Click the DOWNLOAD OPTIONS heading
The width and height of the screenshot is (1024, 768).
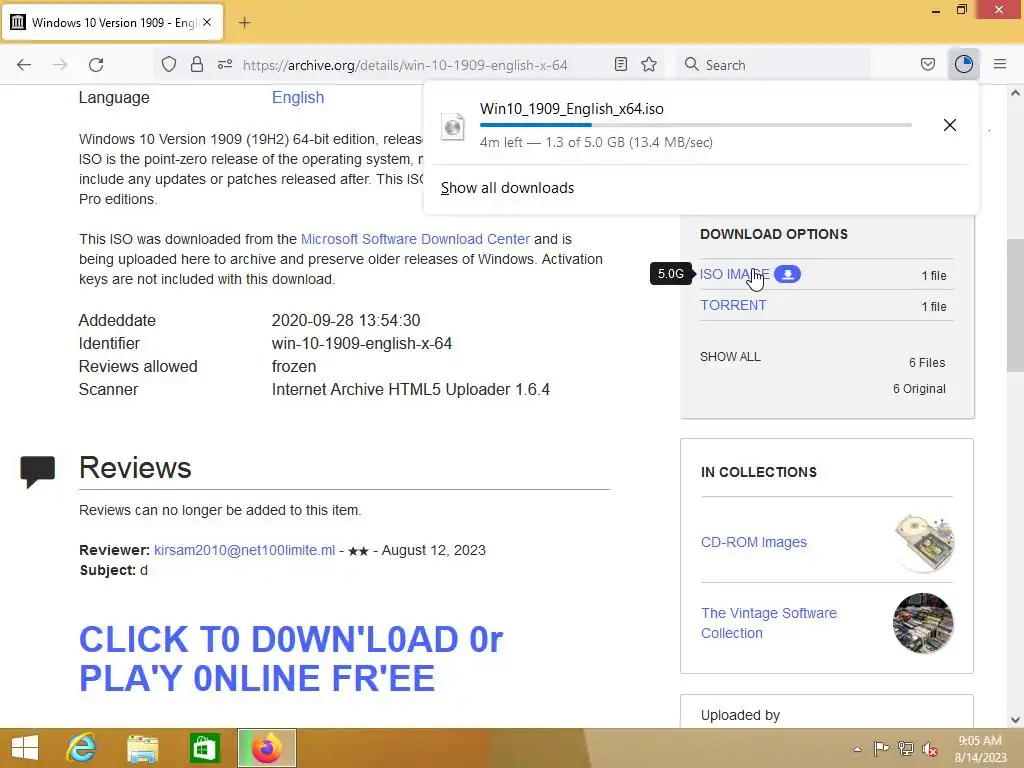(x=774, y=234)
